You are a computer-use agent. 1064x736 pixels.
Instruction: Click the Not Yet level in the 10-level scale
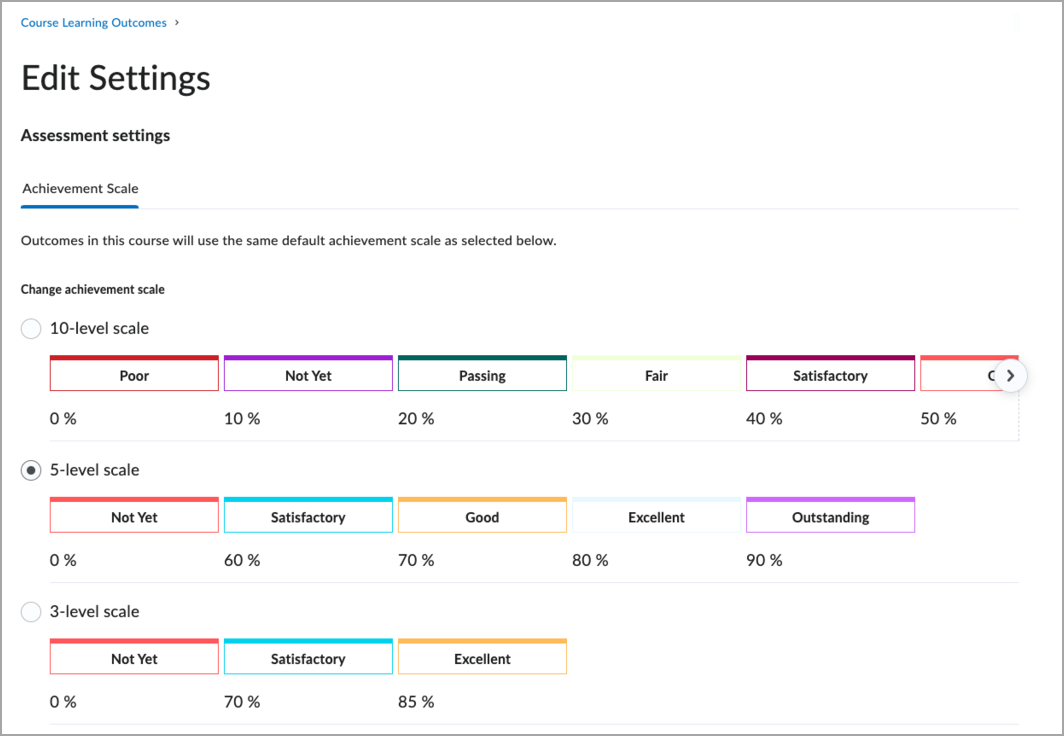point(308,375)
